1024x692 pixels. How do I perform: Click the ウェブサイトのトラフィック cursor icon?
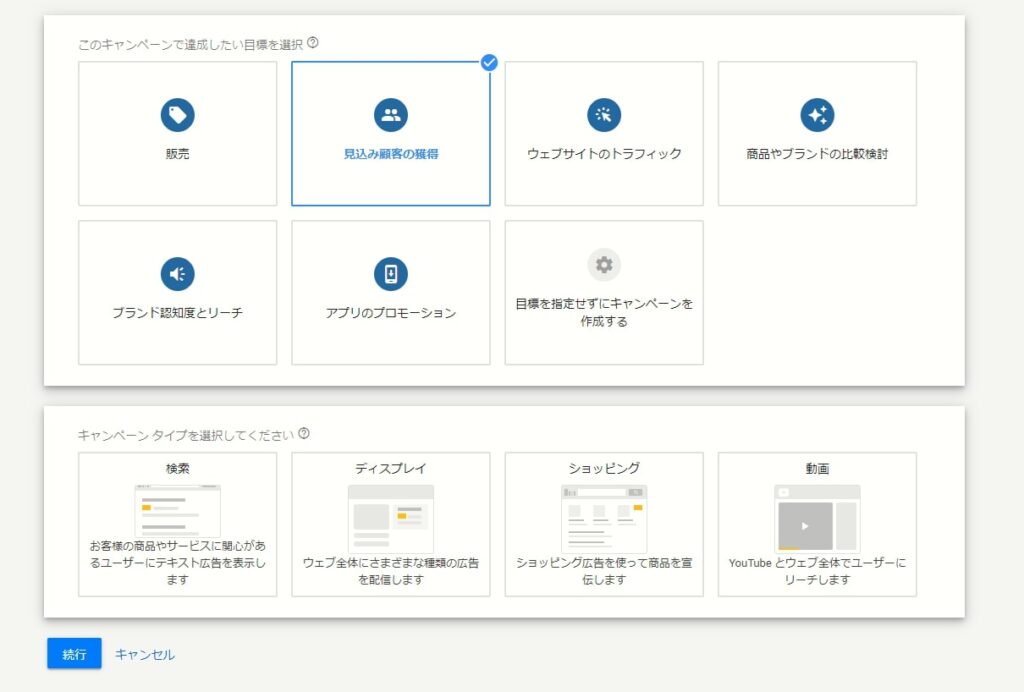click(x=604, y=115)
